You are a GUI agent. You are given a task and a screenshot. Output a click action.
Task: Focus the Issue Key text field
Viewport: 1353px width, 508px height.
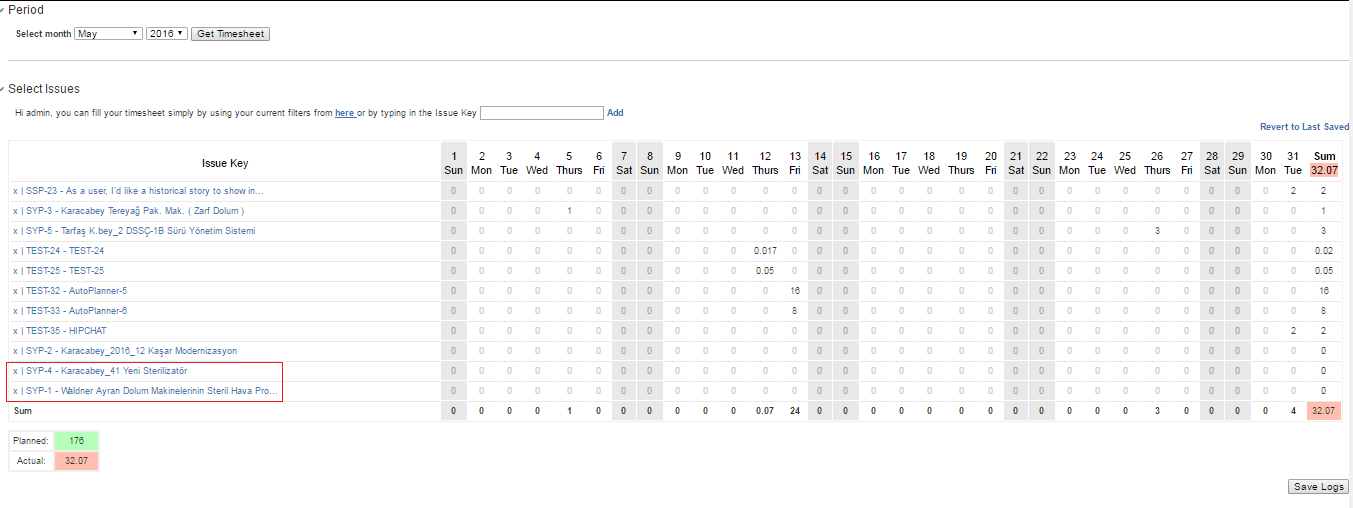(x=541, y=113)
